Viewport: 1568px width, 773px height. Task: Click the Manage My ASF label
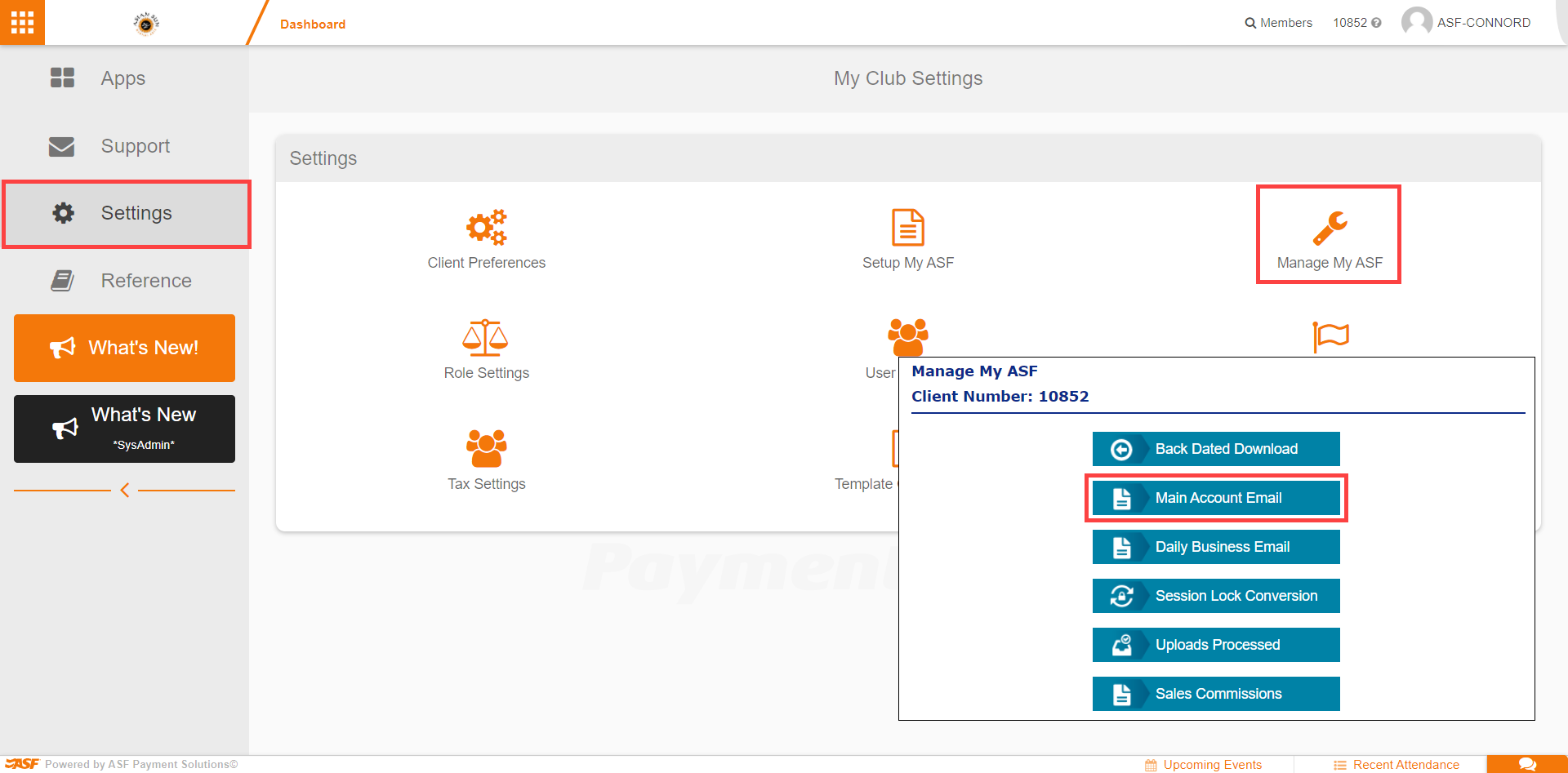coord(1330,263)
